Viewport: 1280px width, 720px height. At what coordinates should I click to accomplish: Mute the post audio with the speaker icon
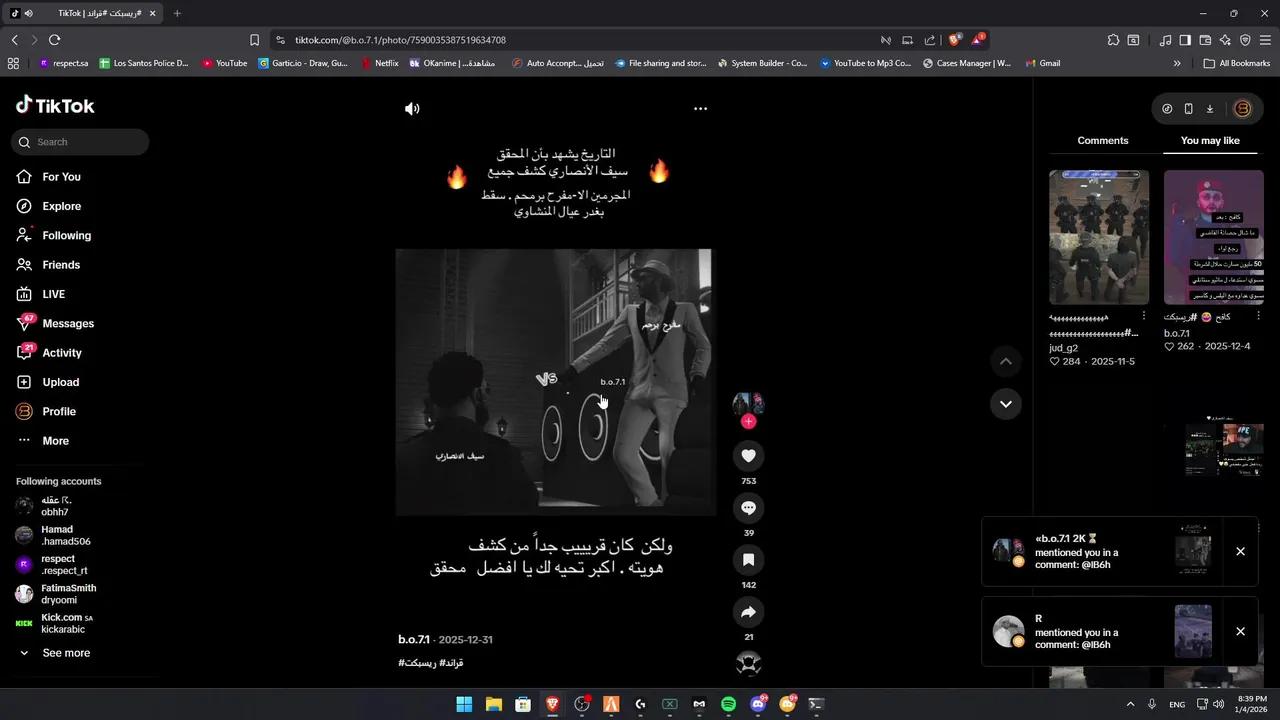click(x=412, y=109)
